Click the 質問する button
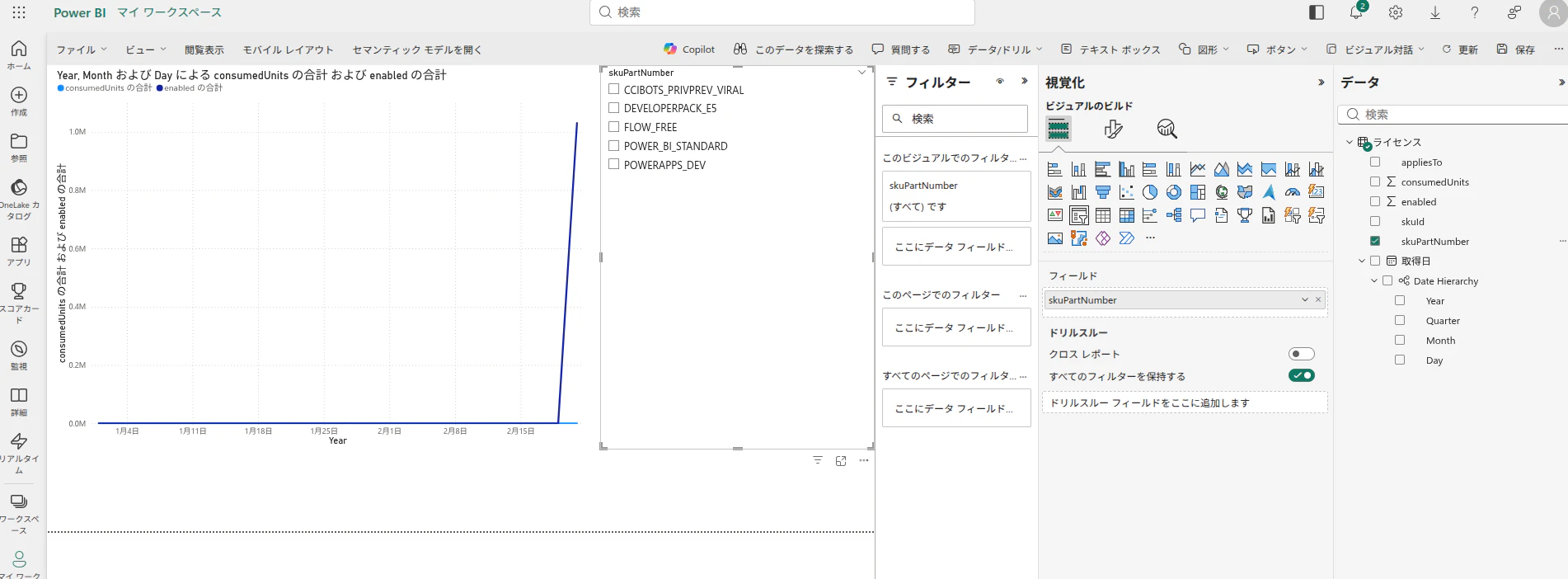This screenshot has height=579, width=1568. [901, 49]
